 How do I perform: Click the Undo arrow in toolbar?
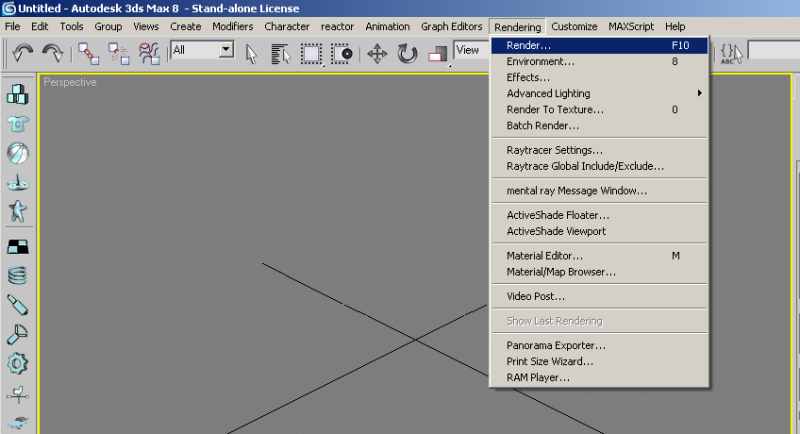(22, 53)
